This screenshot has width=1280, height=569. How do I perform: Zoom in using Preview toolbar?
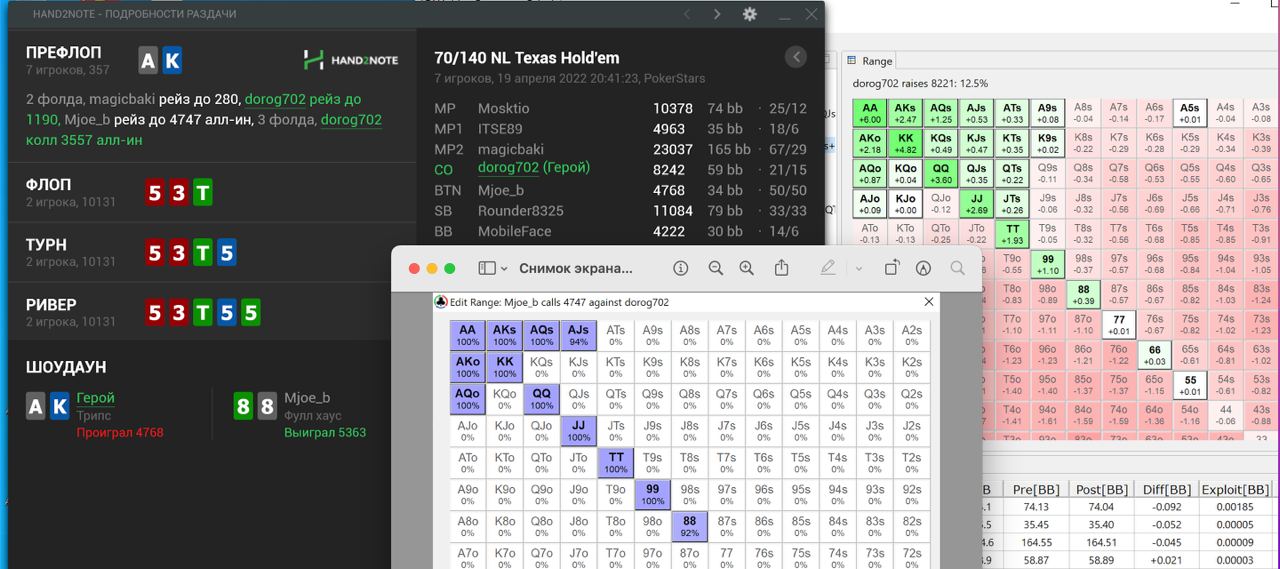coord(747,268)
